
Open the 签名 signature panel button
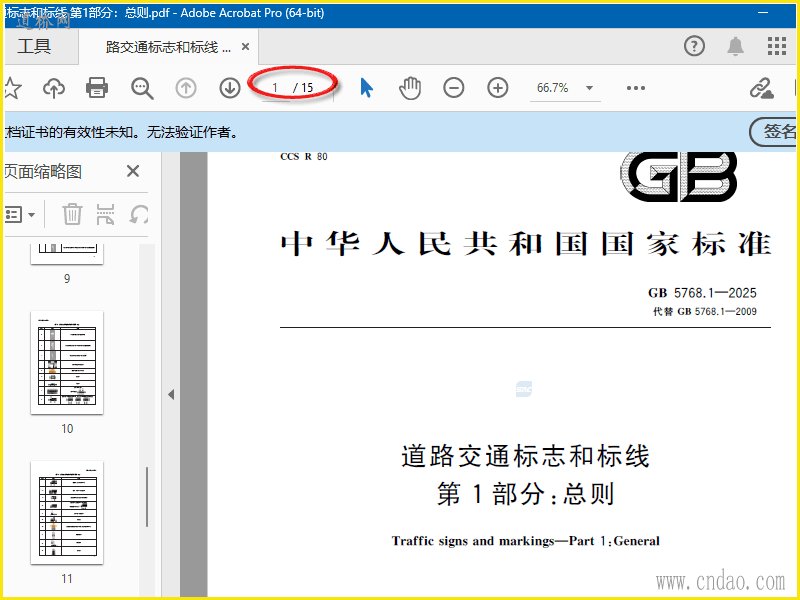pyautogui.click(x=773, y=132)
